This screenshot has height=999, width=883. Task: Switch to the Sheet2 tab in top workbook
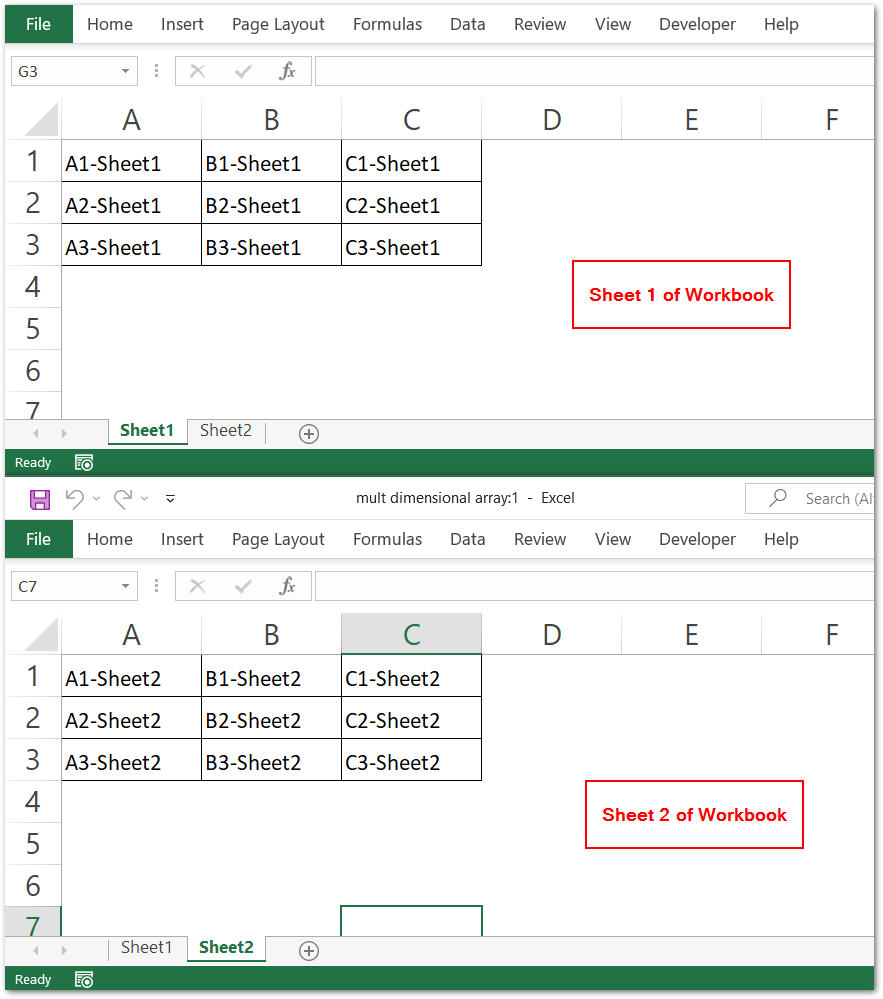(x=225, y=430)
